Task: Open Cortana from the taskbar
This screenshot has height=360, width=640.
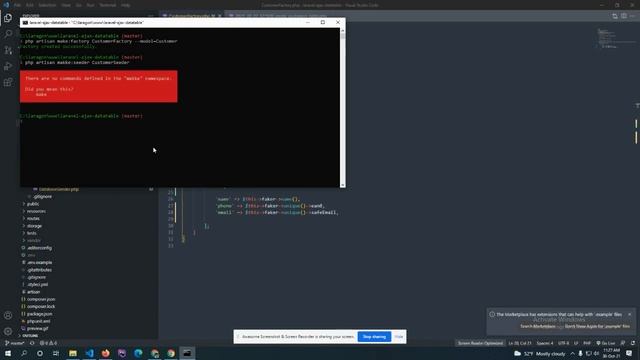Action: (x=40, y=353)
